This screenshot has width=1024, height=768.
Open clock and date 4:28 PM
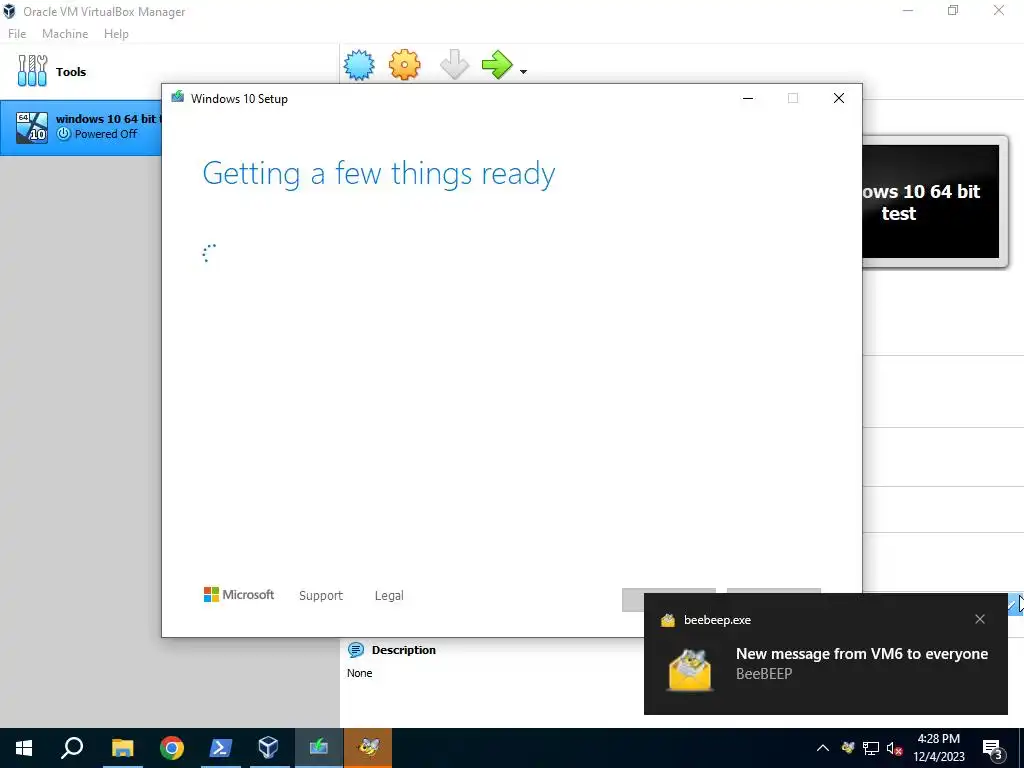tap(939, 748)
